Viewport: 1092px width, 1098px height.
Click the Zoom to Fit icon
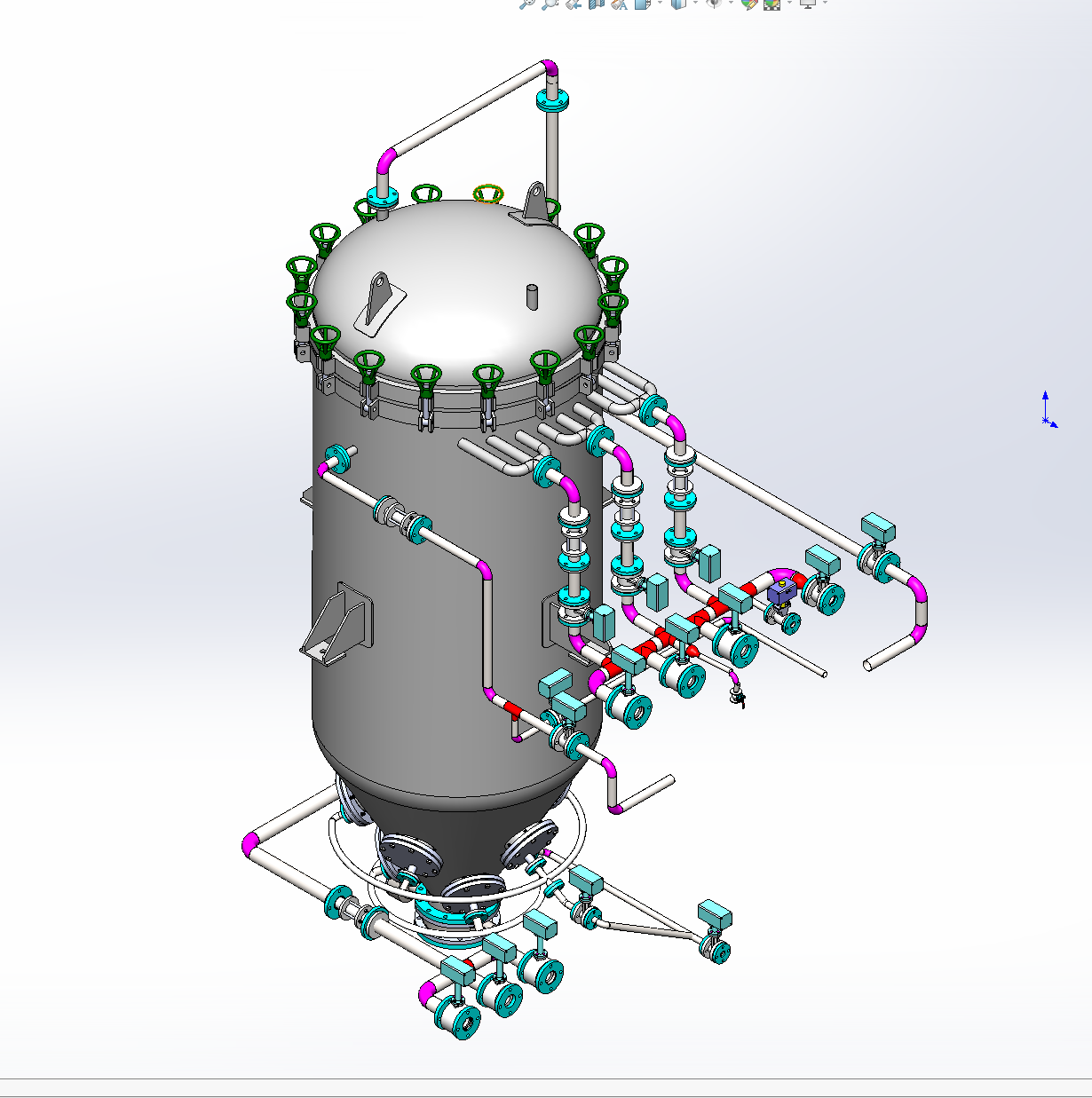click(526, 4)
